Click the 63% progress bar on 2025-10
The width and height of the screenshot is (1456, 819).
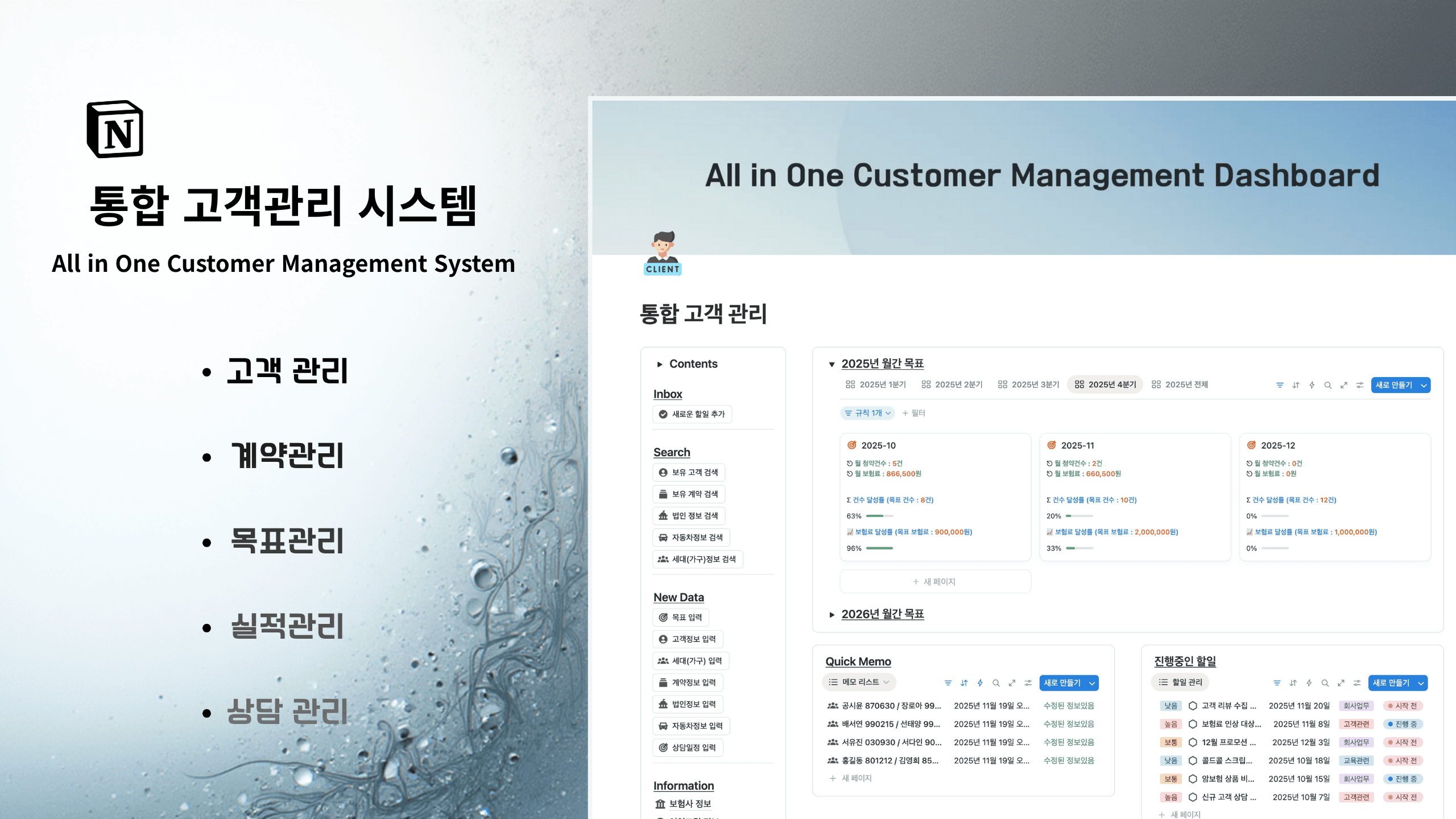click(879, 516)
